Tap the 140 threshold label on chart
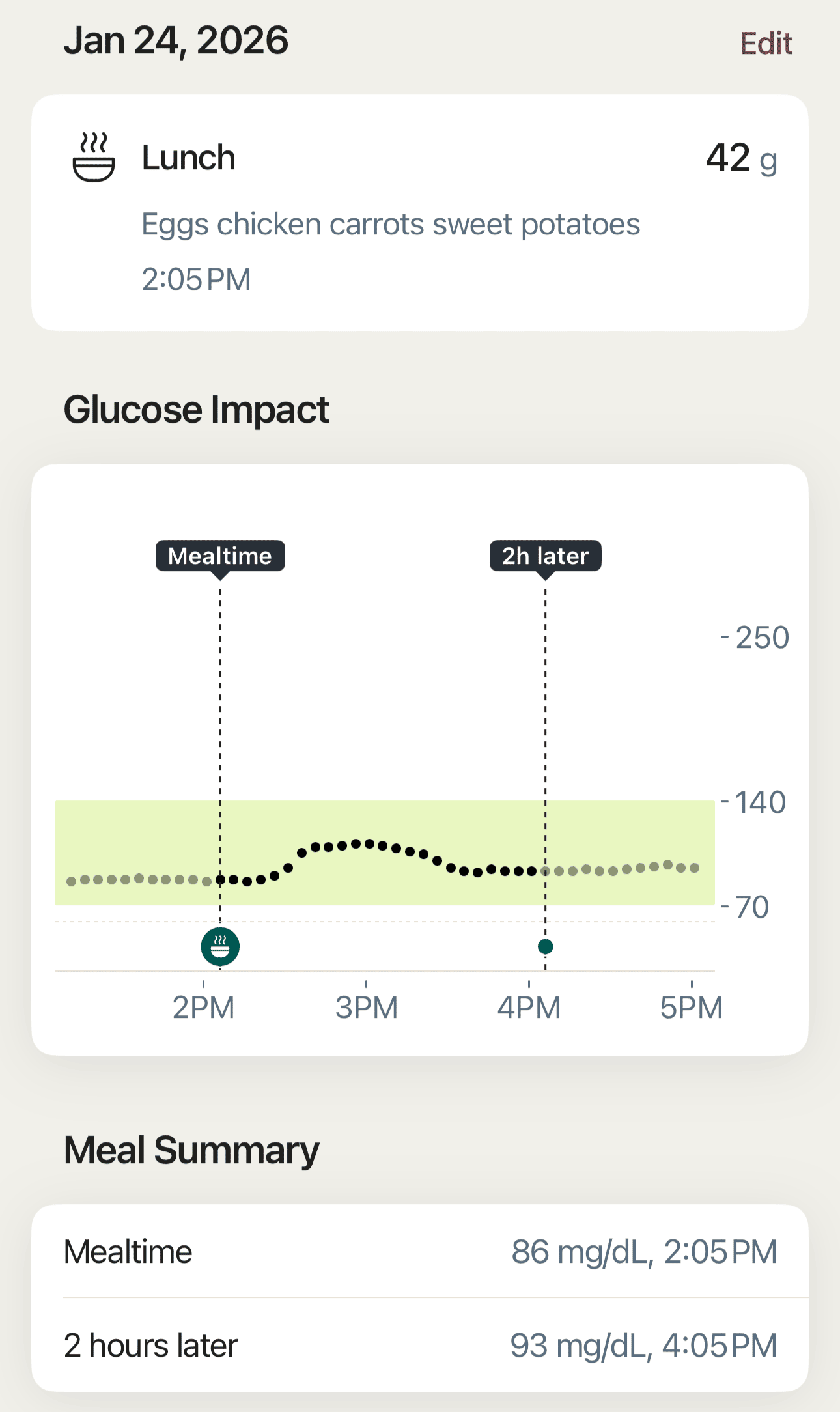Screen dimensions: 840x1412 pyautogui.click(x=759, y=802)
